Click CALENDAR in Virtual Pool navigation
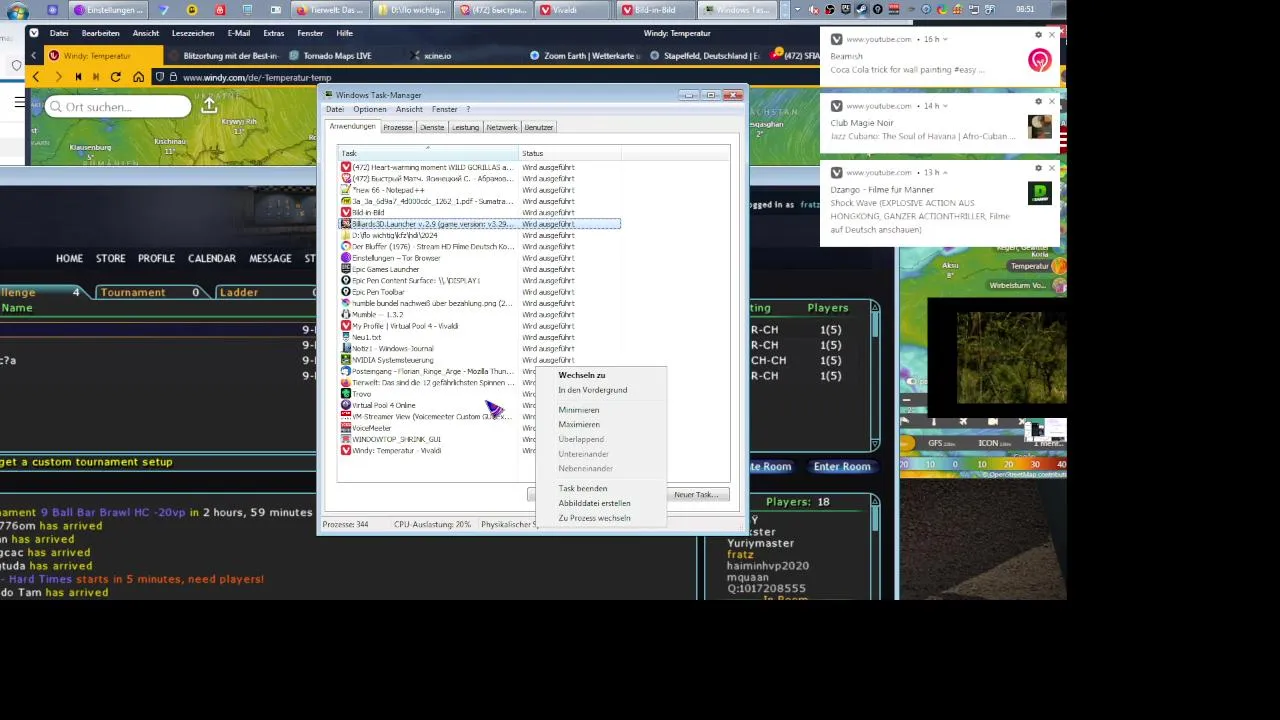Image resolution: width=1280 pixels, height=720 pixels. click(x=211, y=258)
